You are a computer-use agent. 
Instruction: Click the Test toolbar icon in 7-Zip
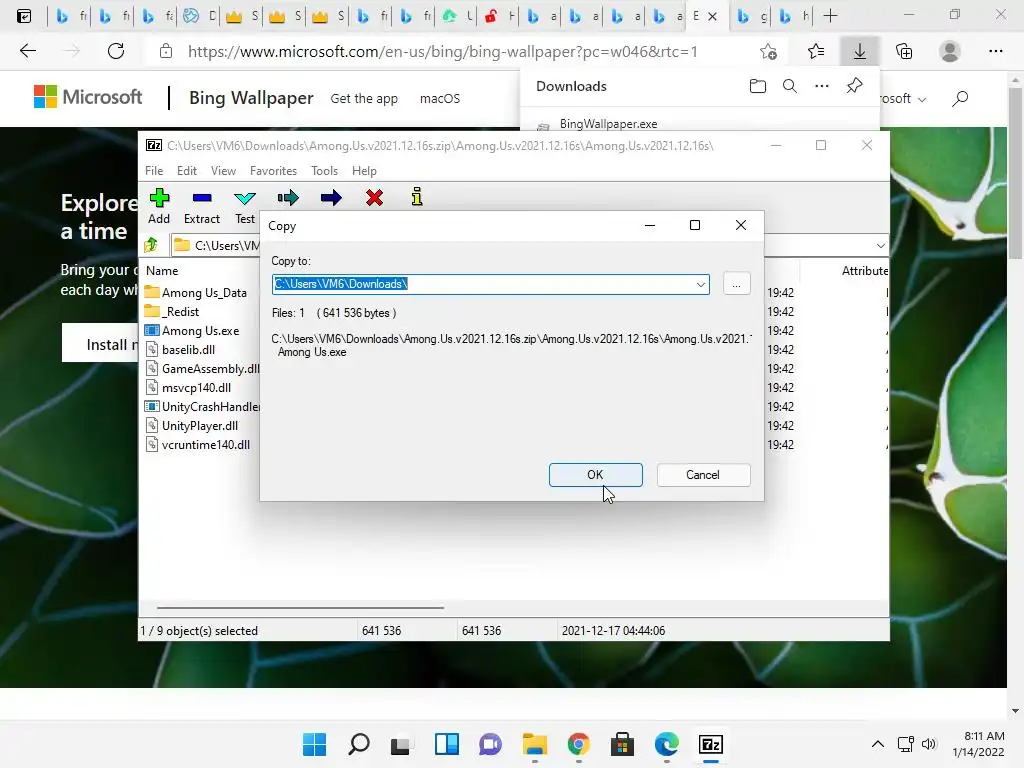(x=245, y=198)
